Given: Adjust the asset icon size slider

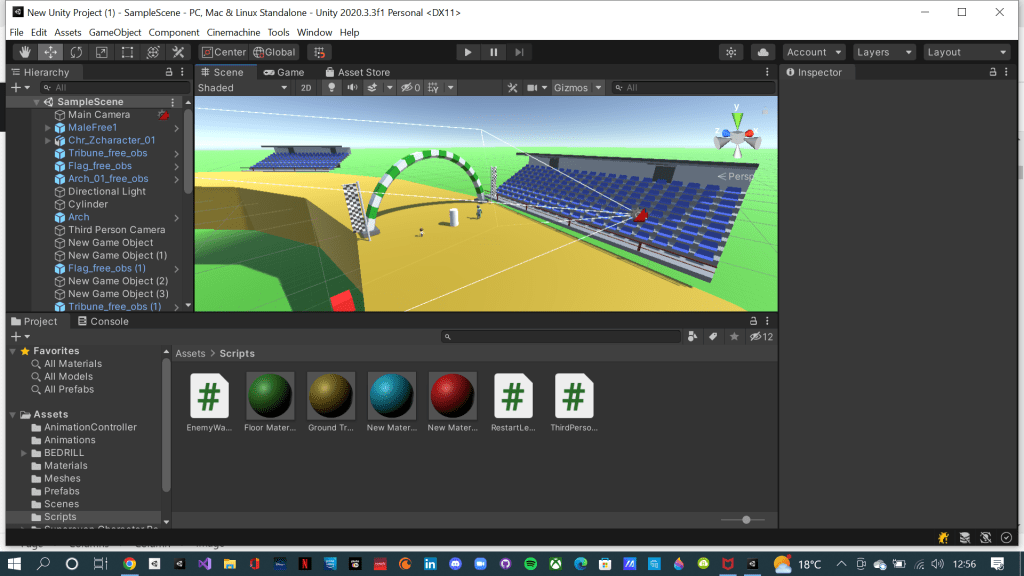Looking at the screenshot, I should pyautogui.click(x=746, y=519).
